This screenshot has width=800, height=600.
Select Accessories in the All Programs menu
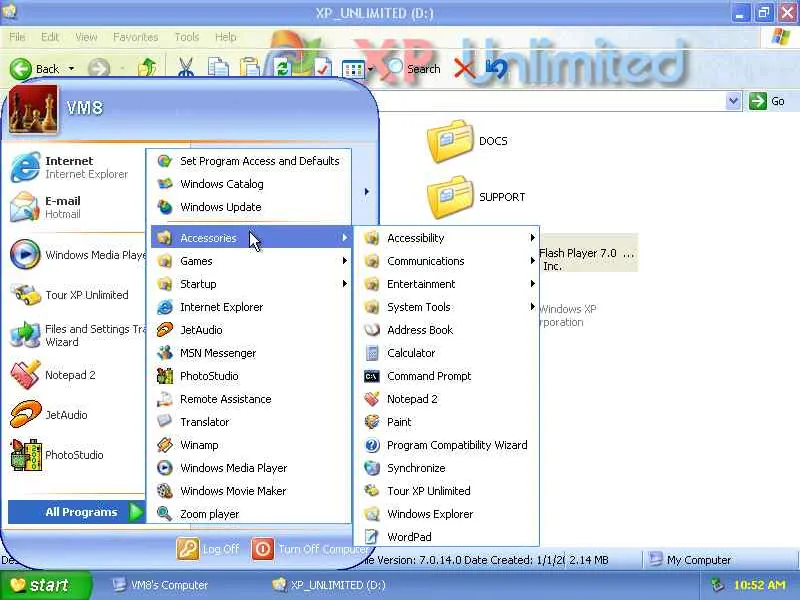pos(251,238)
